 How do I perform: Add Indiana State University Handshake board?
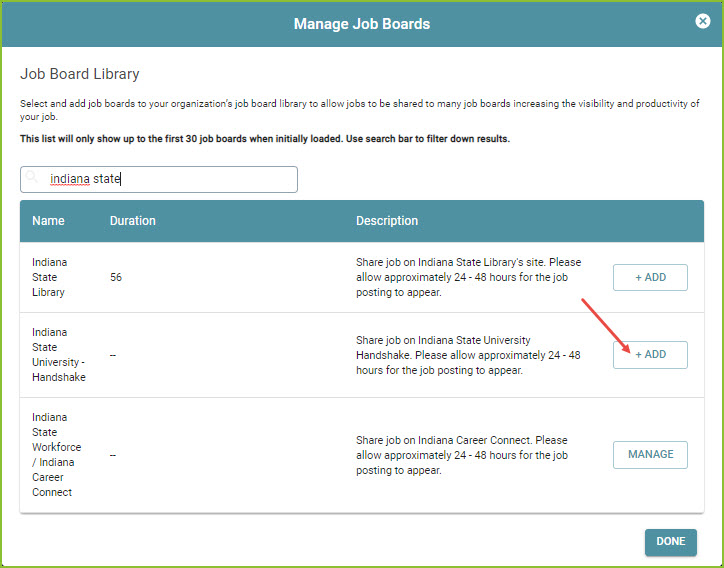click(x=650, y=355)
